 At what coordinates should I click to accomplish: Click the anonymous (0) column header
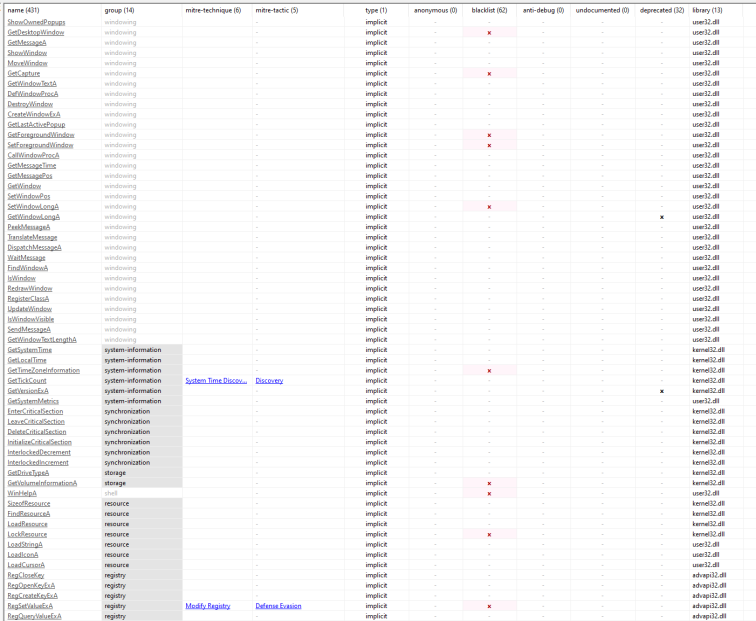point(435,10)
